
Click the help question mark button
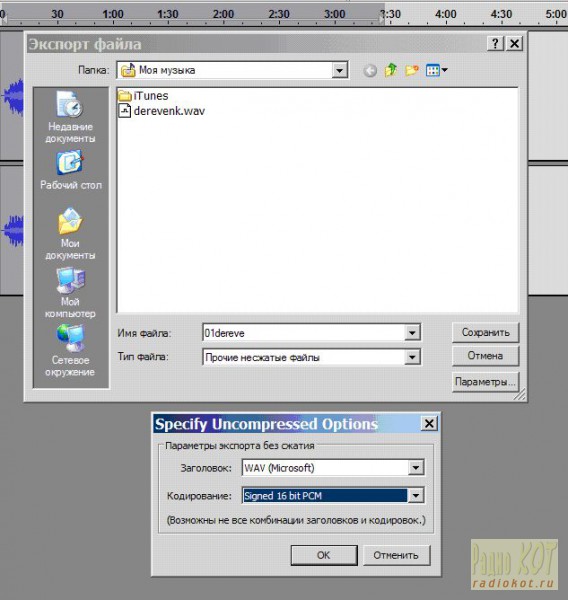click(495, 43)
